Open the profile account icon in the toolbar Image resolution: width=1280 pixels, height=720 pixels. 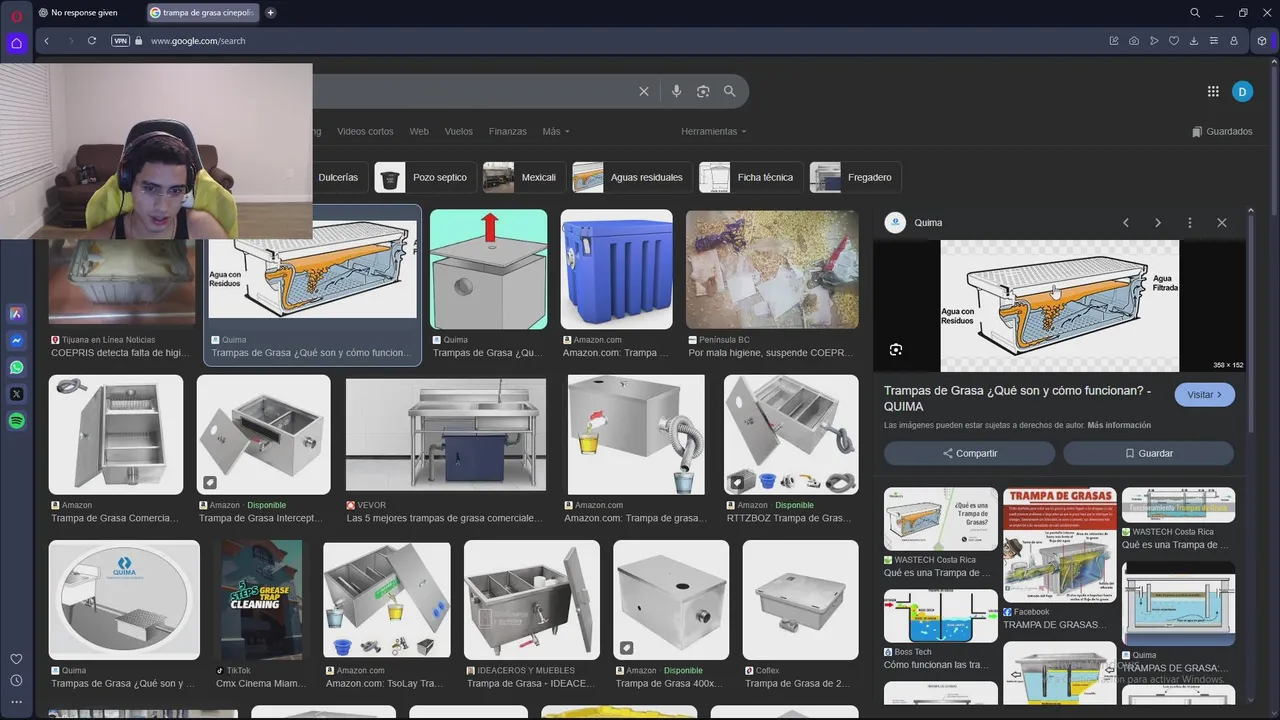tap(1234, 41)
